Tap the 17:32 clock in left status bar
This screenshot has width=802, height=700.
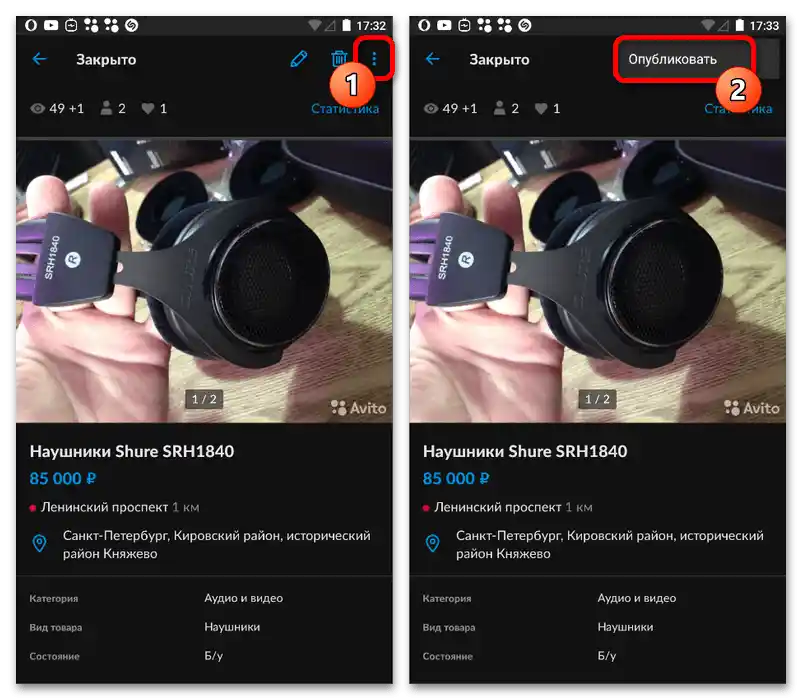[371, 26]
